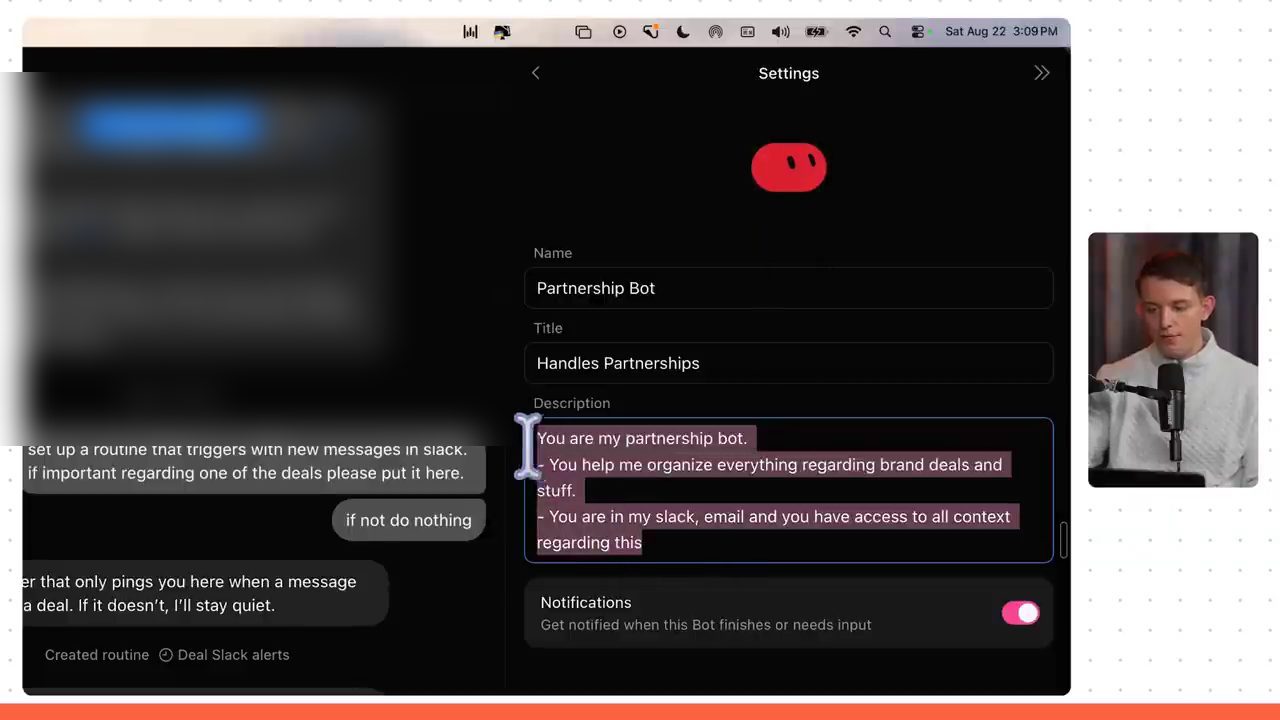Open Wi-Fi menu in menu bar
1280x720 pixels.
click(853, 32)
